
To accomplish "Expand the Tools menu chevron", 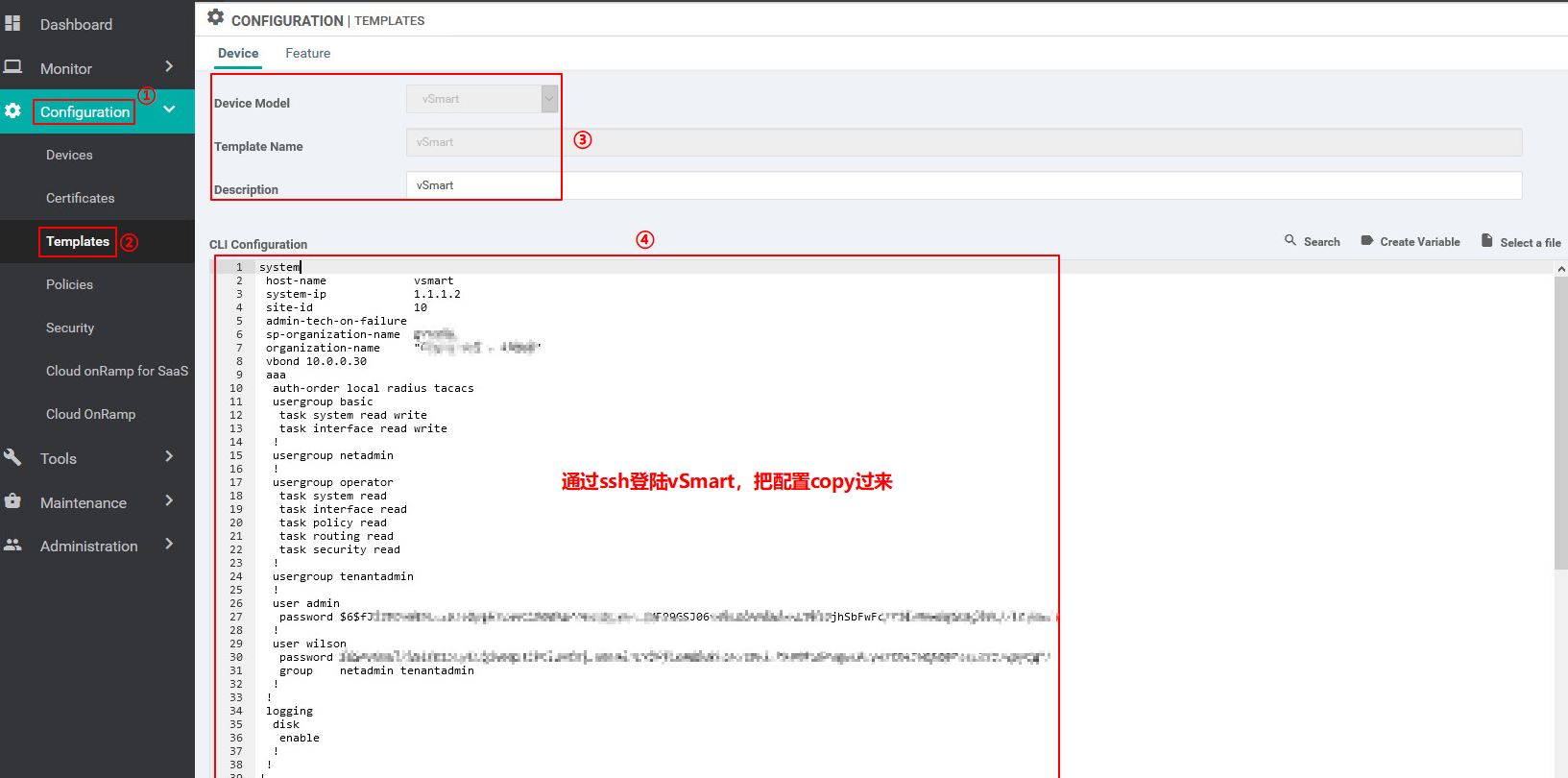I will (x=169, y=456).
